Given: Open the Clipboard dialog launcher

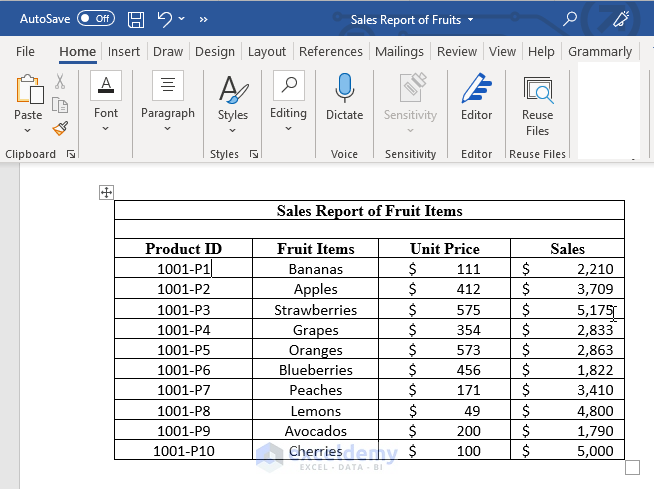Looking at the screenshot, I should pos(71,154).
